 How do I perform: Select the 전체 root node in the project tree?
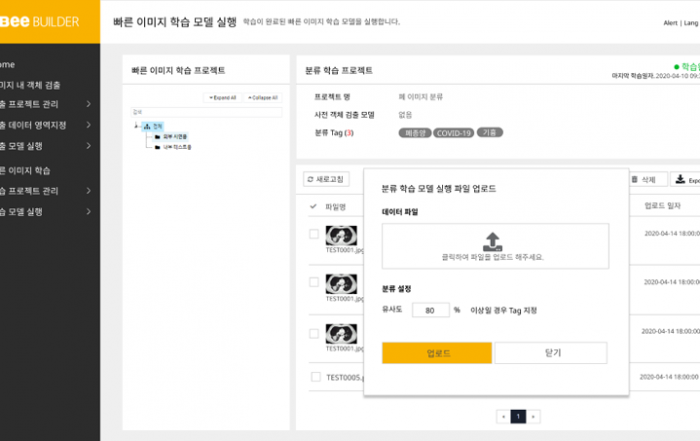153,126
